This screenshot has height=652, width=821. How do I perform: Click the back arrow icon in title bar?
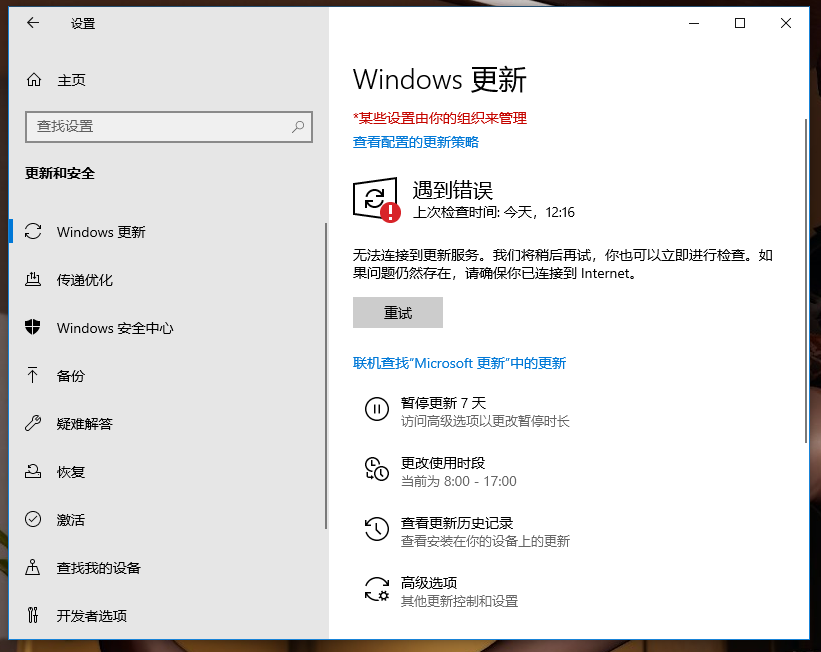(33, 23)
